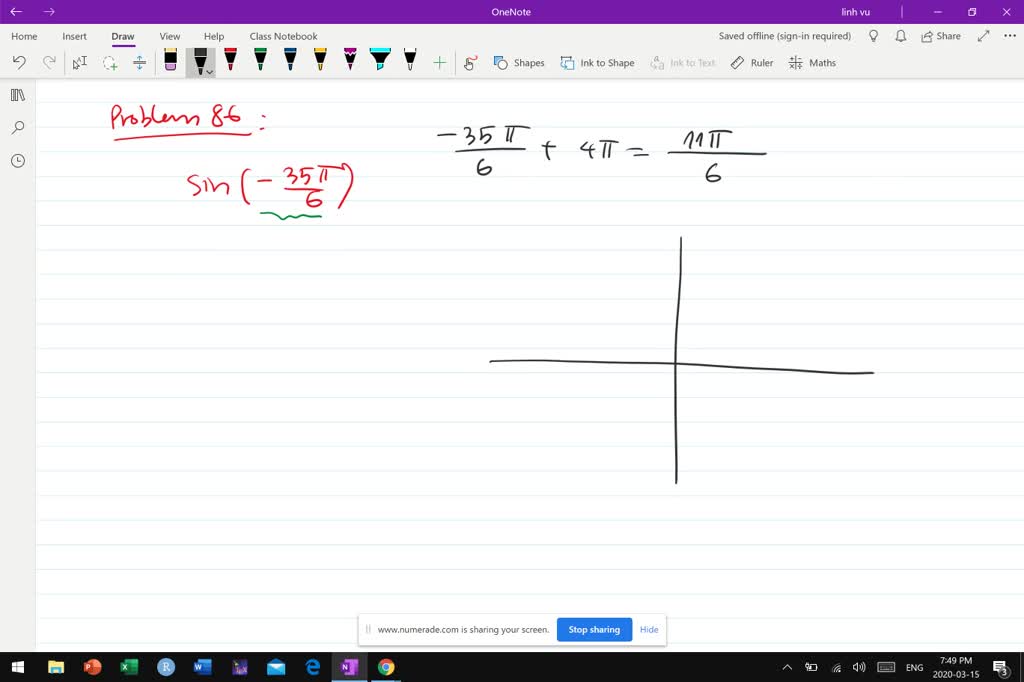Click the Hide link
The height and width of the screenshot is (682, 1024).
pos(649,630)
